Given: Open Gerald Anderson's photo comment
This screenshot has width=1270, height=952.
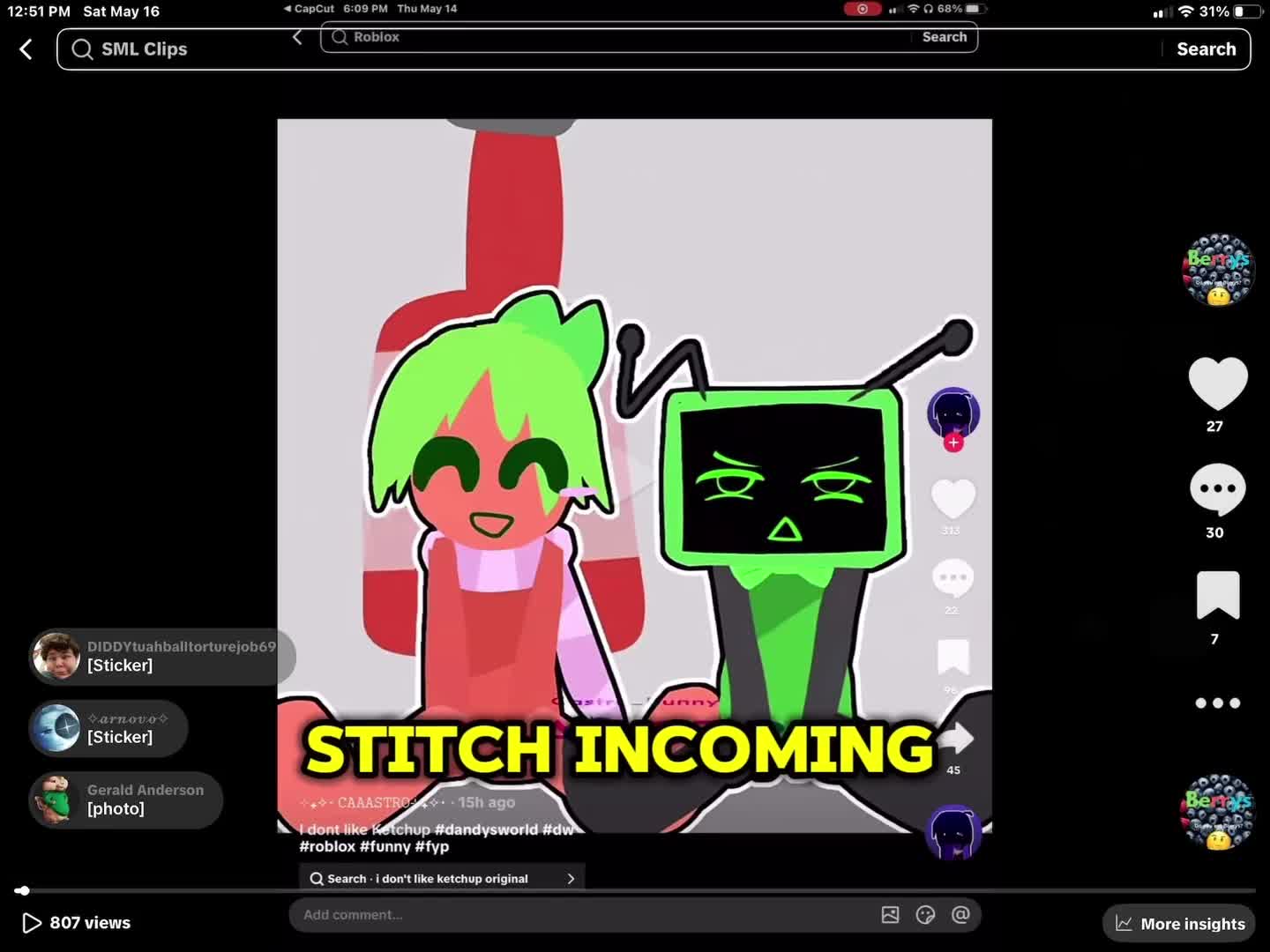Looking at the screenshot, I should pos(125,800).
